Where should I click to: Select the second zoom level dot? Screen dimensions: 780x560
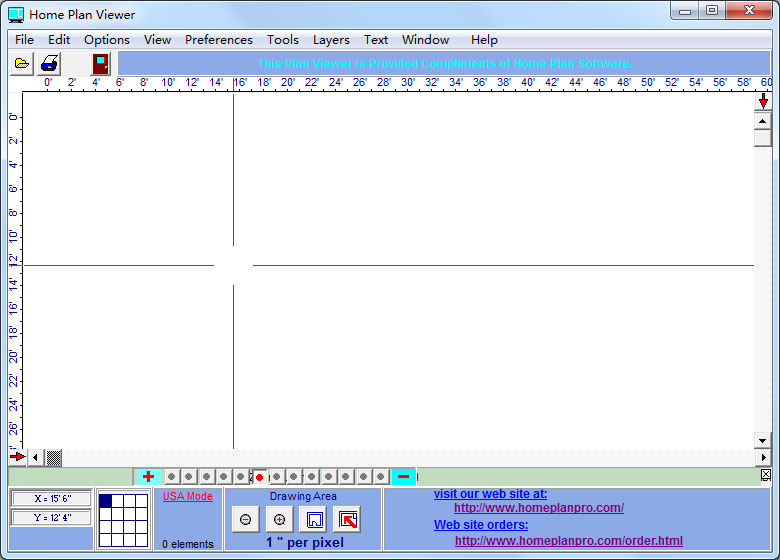pos(189,477)
